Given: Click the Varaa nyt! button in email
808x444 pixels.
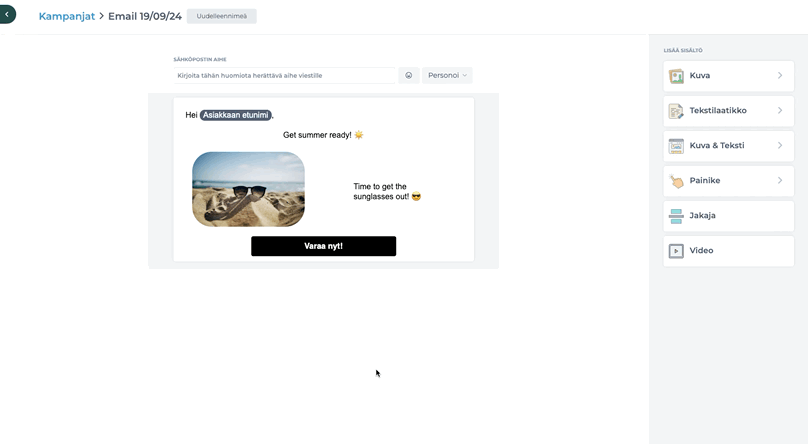Looking at the screenshot, I should [x=324, y=246].
